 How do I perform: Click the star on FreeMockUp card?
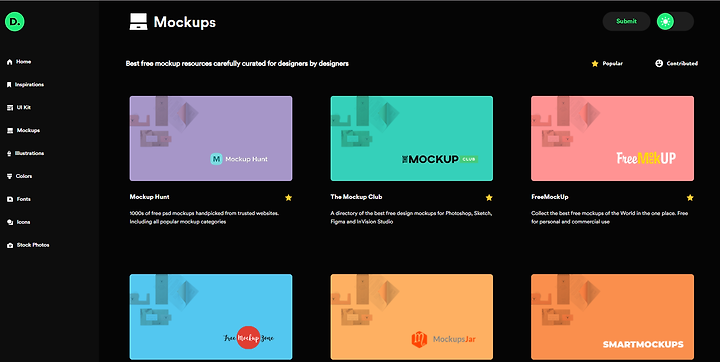click(x=690, y=198)
